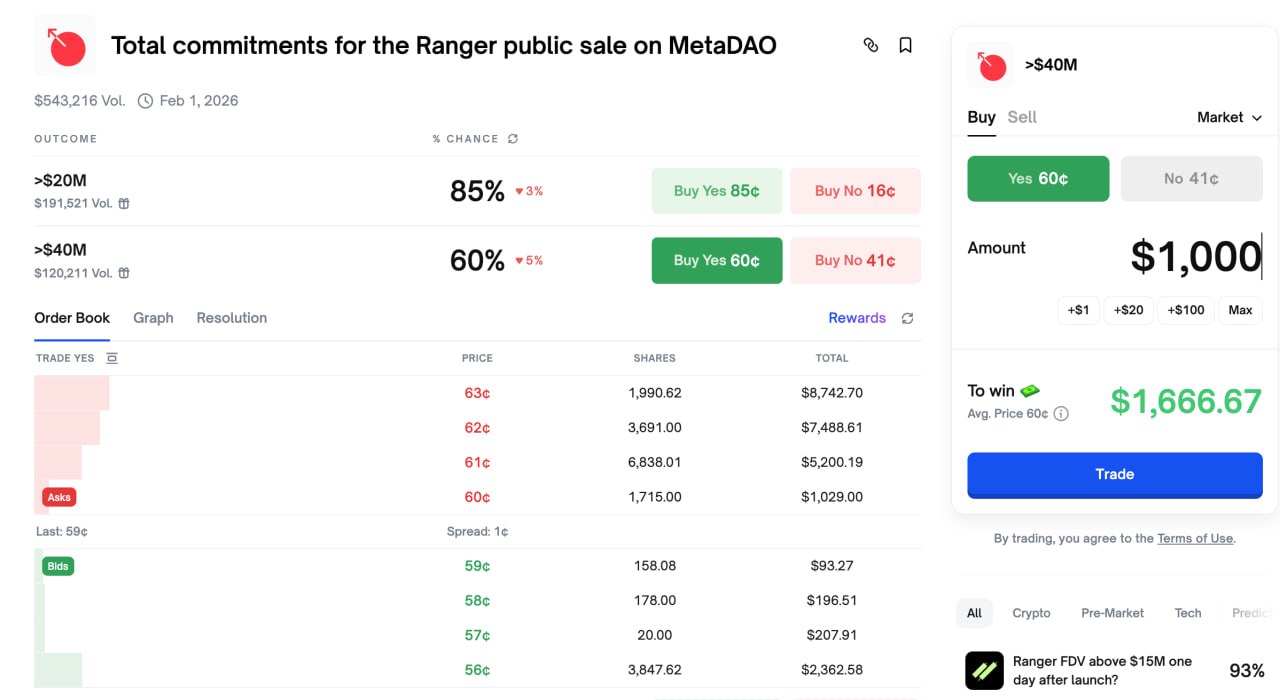Image resolution: width=1280 pixels, height=700 pixels.
Task: Switch to the Resolution tab
Action: point(231,318)
